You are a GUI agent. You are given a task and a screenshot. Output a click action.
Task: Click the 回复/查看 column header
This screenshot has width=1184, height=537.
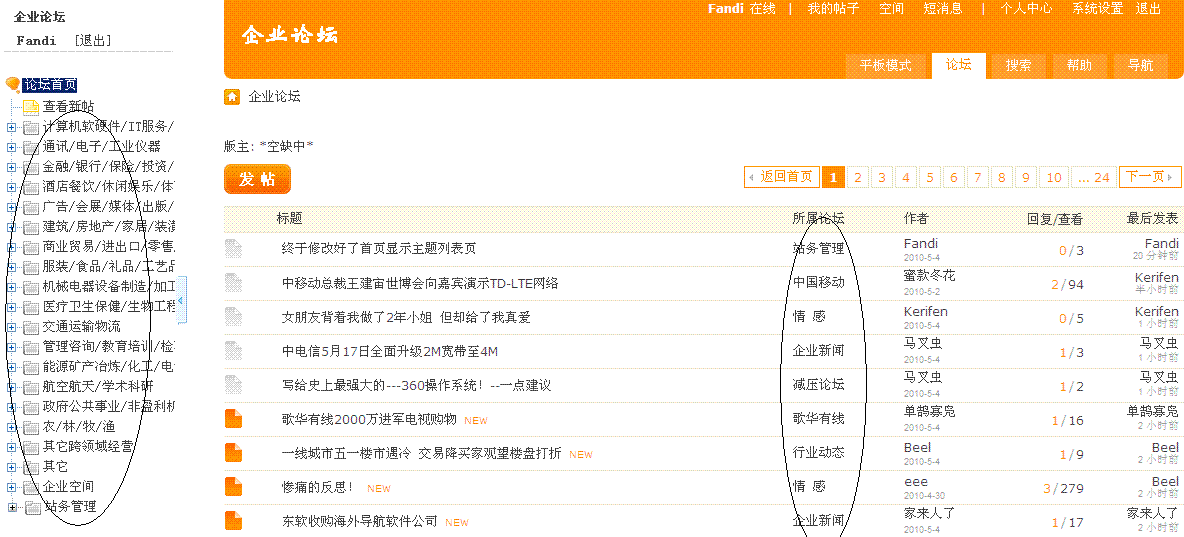pos(1055,220)
